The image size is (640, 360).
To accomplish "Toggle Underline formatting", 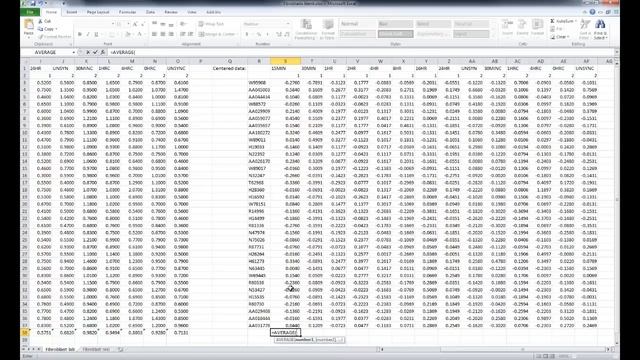I will click(x=96, y=34).
